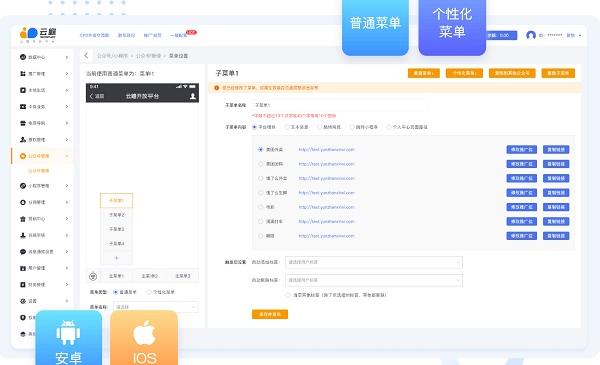Select the 文本消息 content type radio
This screenshot has width=600, height=365.
click(x=287, y=127)
